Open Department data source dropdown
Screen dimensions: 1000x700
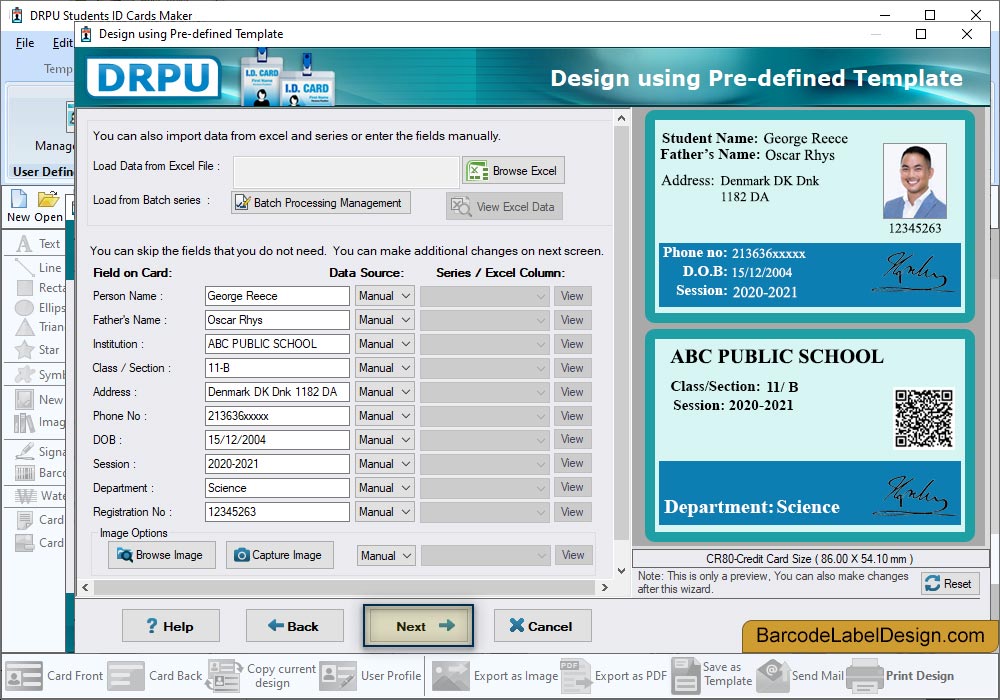(385, 488)
